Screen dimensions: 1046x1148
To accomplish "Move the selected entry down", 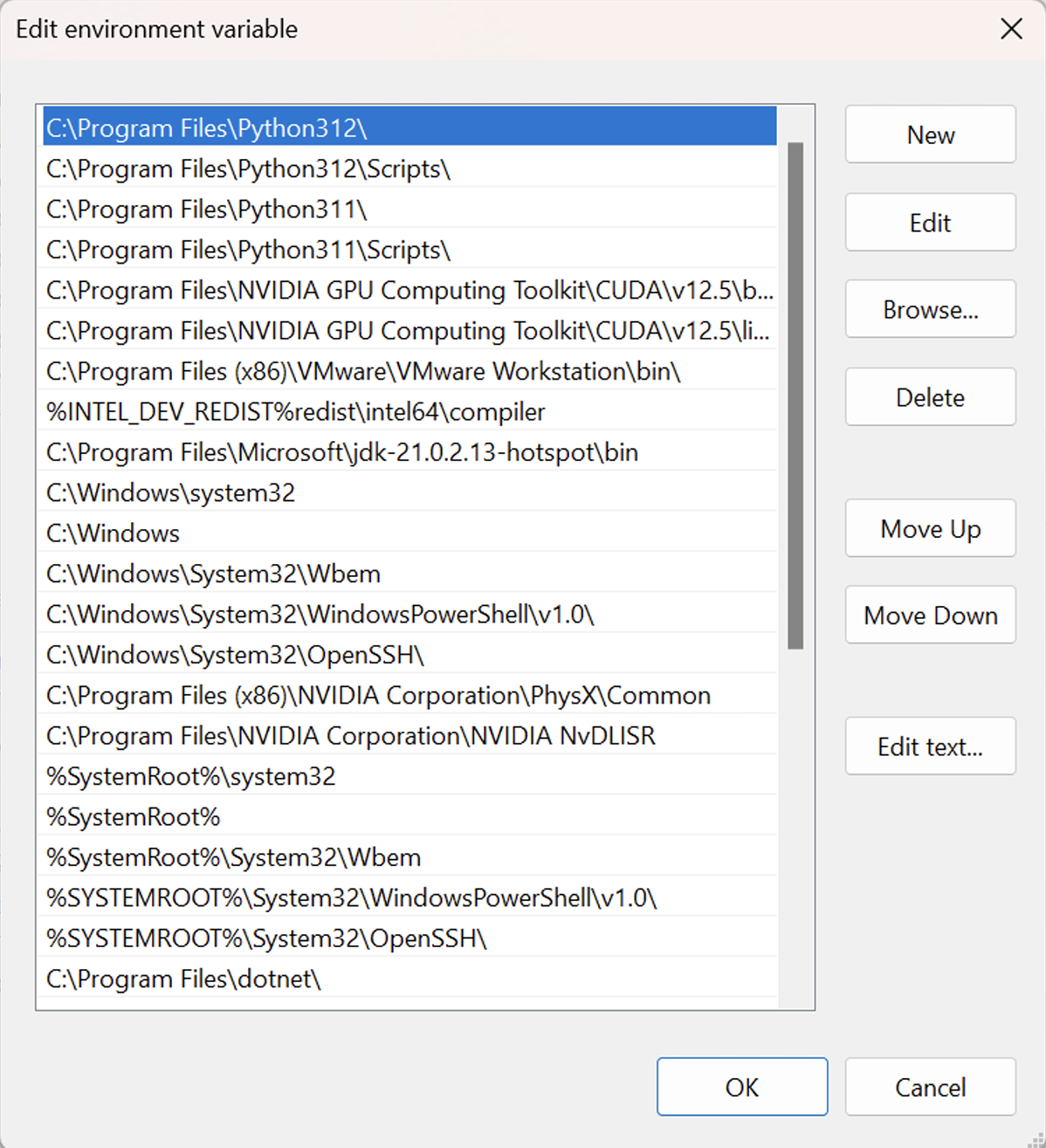I will click(x=930, y=615).
